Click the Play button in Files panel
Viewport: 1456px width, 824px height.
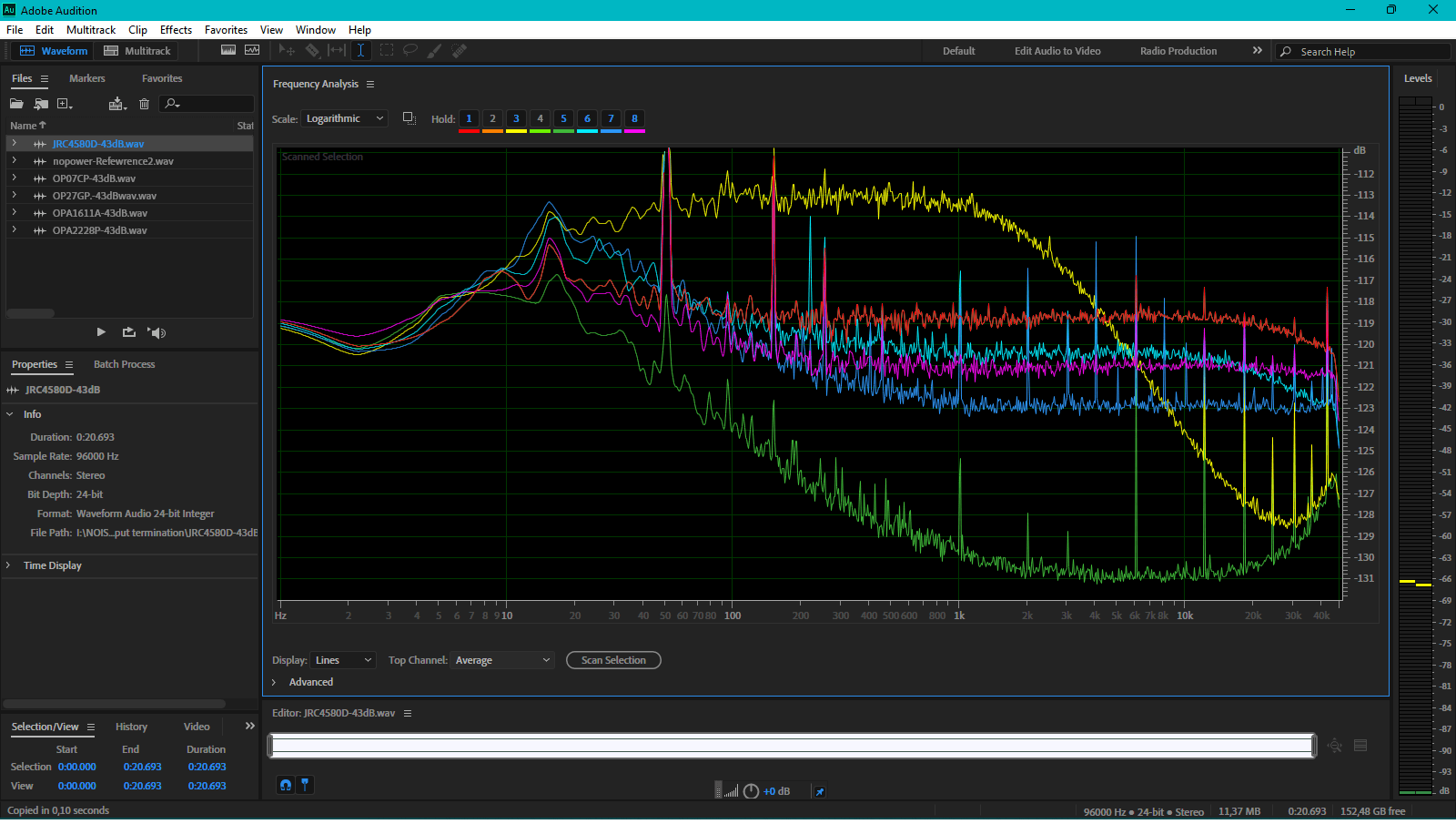(x=101, y=332)
